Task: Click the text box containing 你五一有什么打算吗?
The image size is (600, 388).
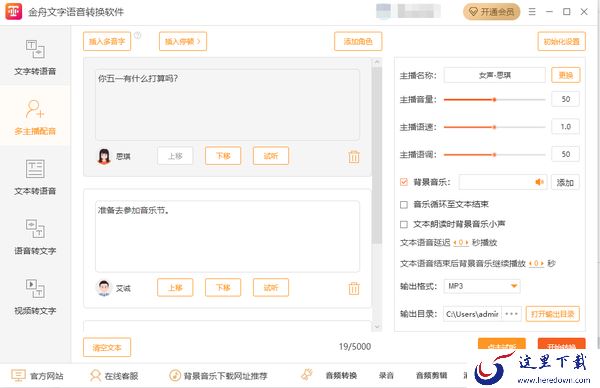Action: [x=227, y=105]
